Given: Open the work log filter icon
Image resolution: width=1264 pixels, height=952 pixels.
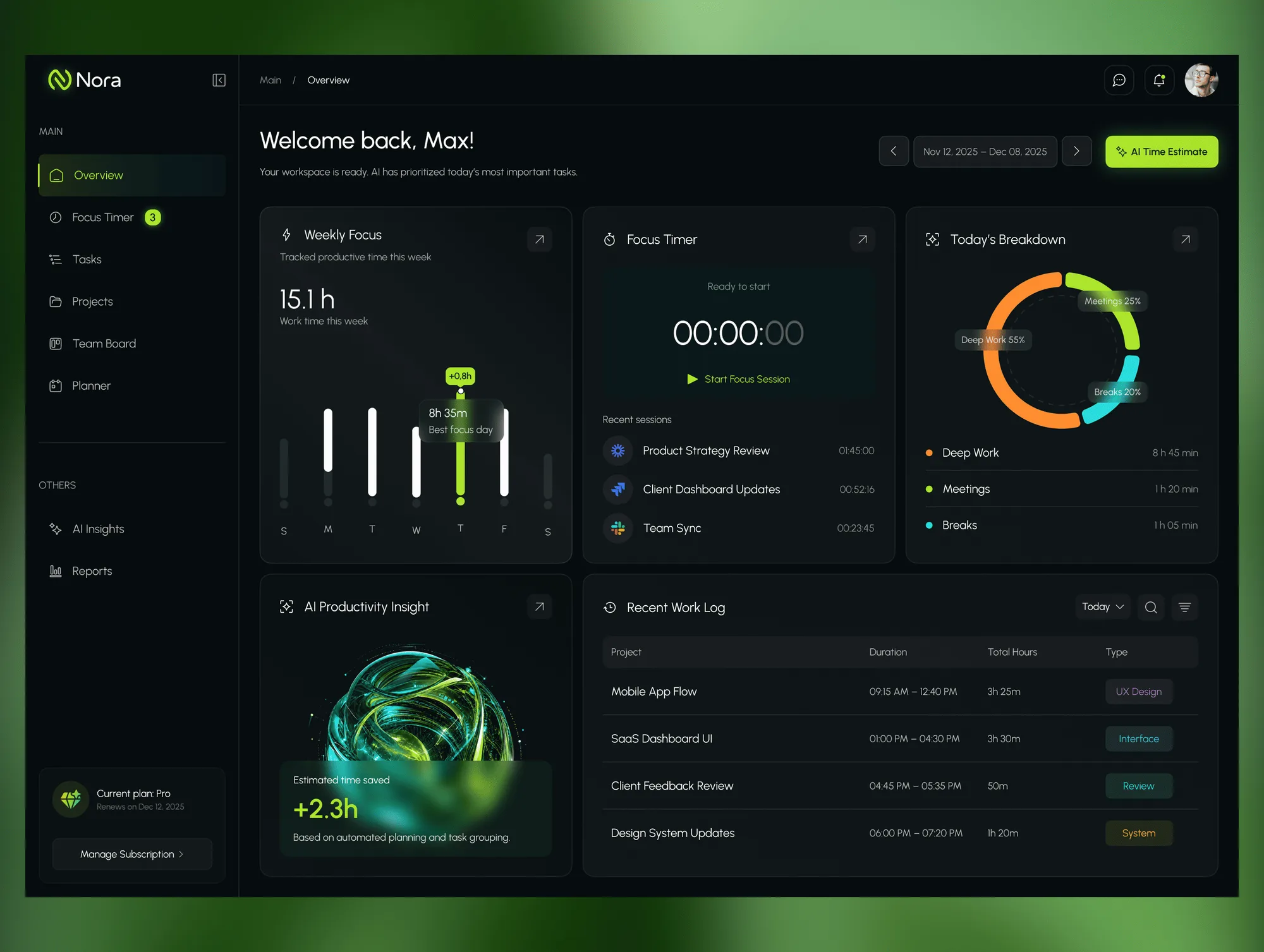Looking at the screenshot, I should [1184, 607].
